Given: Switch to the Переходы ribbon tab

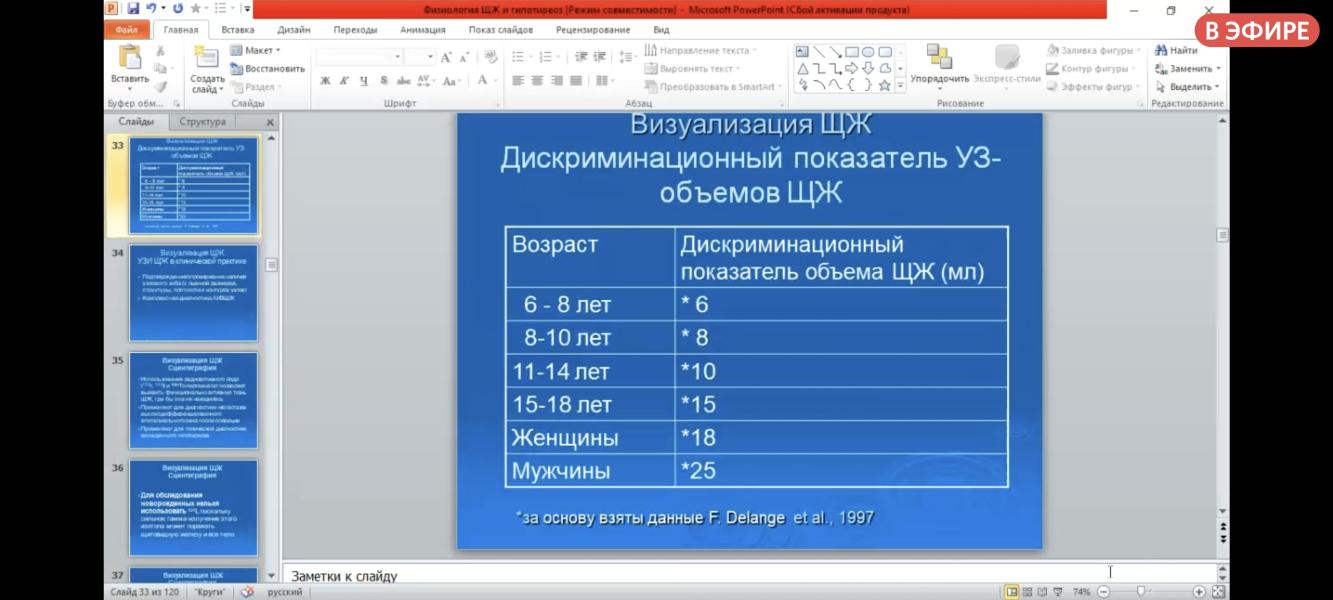Looking at the screenshot, I should [x=355, y=30].
